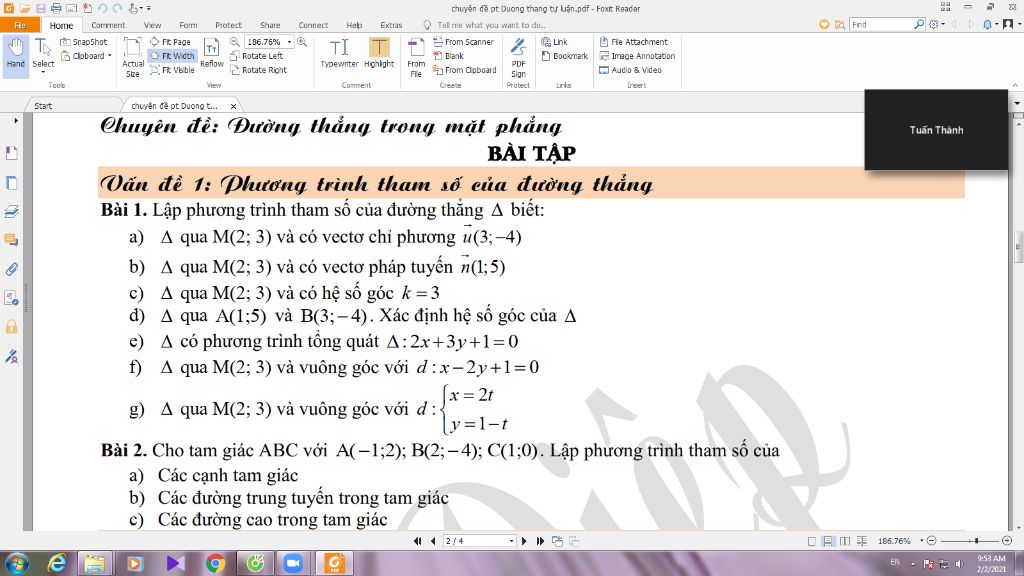This screenshot has width=1024, height=576.
Task: Create PDF From Clipboard
Action: point(464,70)
